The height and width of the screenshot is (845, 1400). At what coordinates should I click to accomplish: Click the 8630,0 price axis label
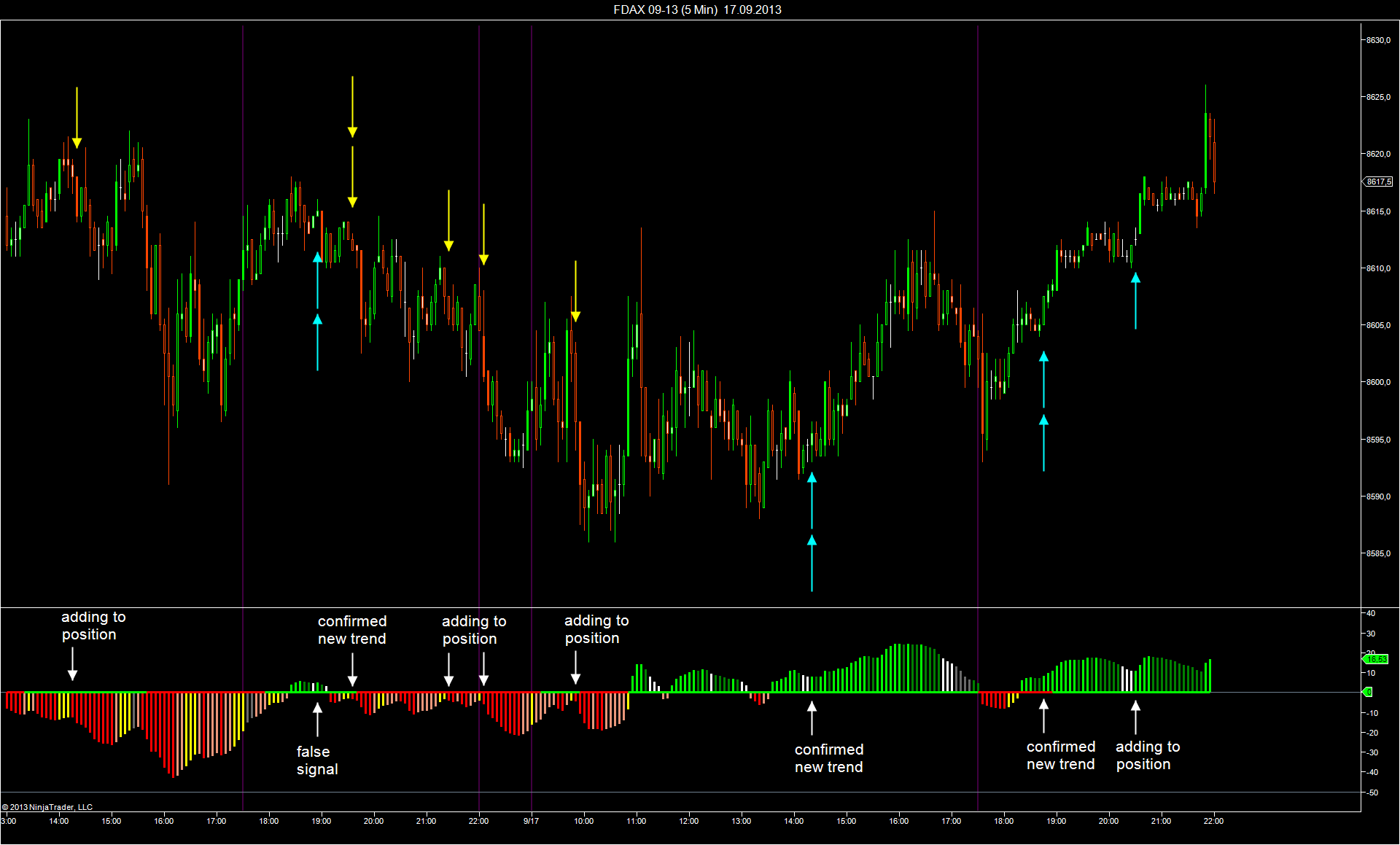click(x=1378, y=40)
